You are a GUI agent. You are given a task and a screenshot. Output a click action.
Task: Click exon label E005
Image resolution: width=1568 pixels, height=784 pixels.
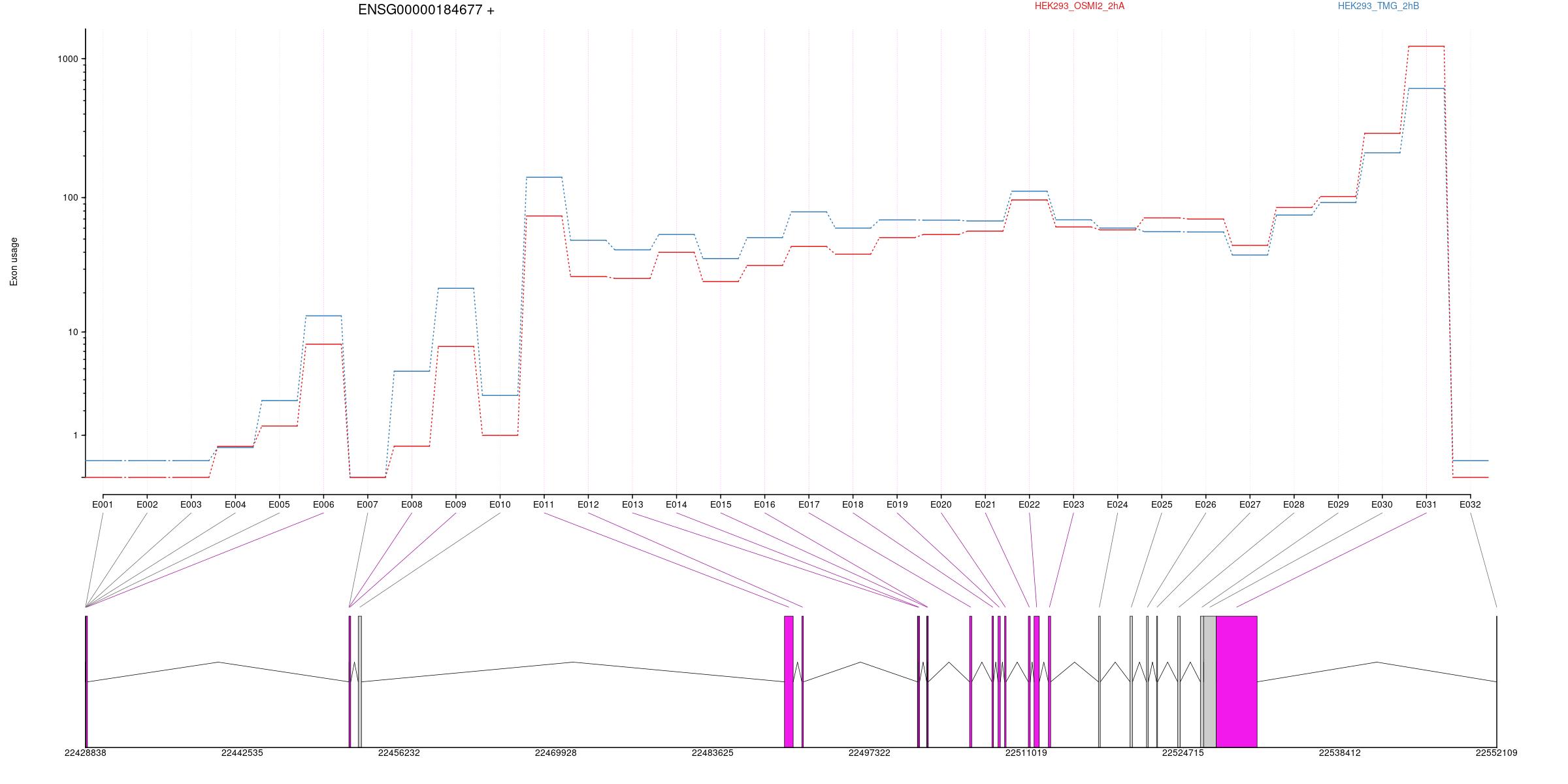tap(279, 504)
